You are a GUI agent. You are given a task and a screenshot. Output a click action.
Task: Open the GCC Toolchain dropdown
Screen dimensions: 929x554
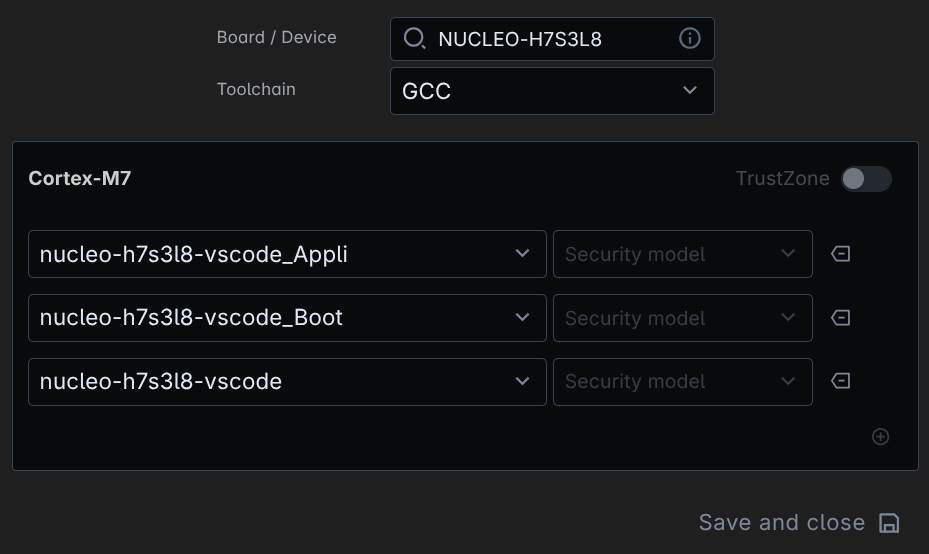pyautogui.click(x=552, y=91)
